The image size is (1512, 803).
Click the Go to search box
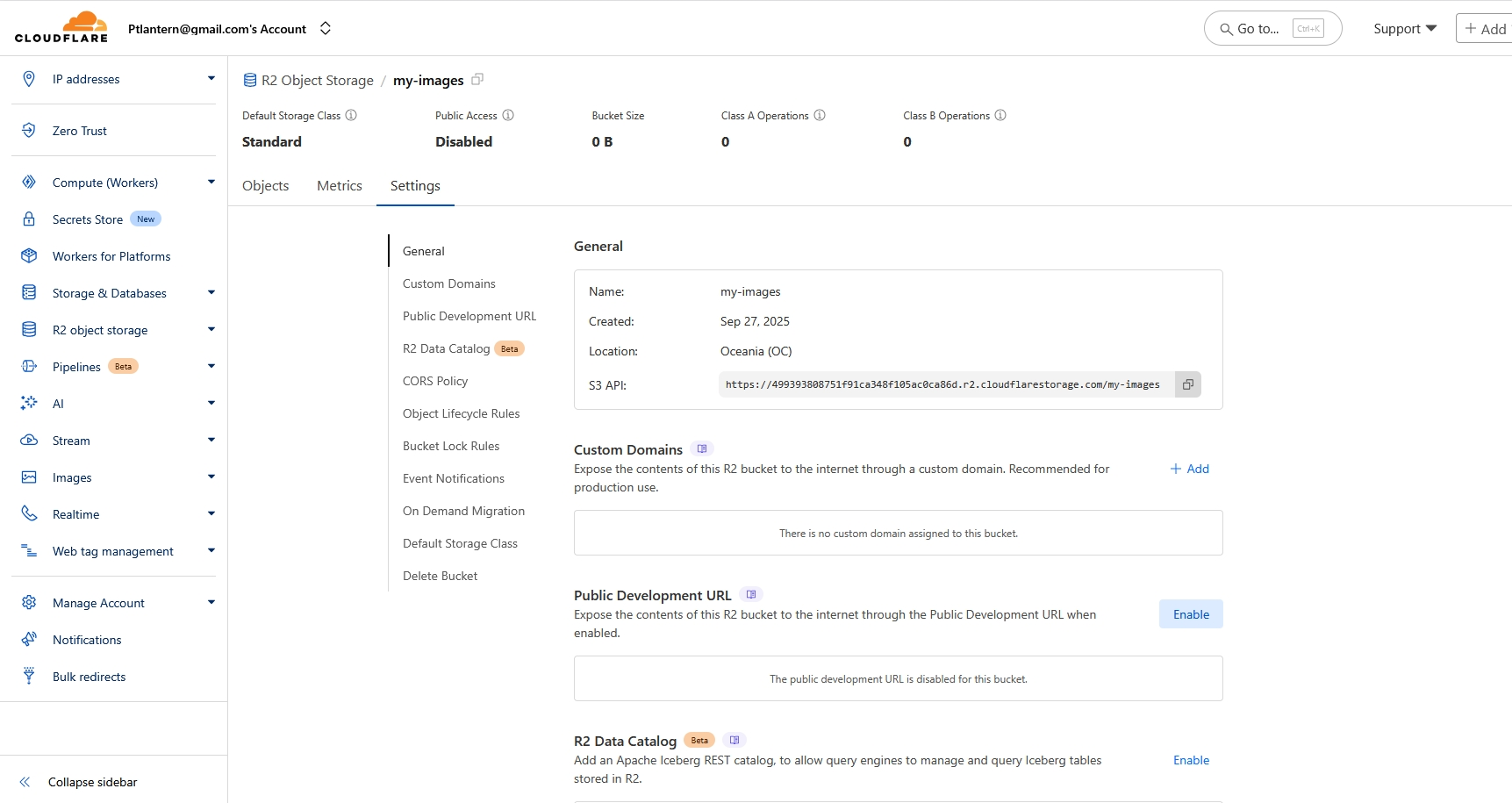[x=1272, y=29]
